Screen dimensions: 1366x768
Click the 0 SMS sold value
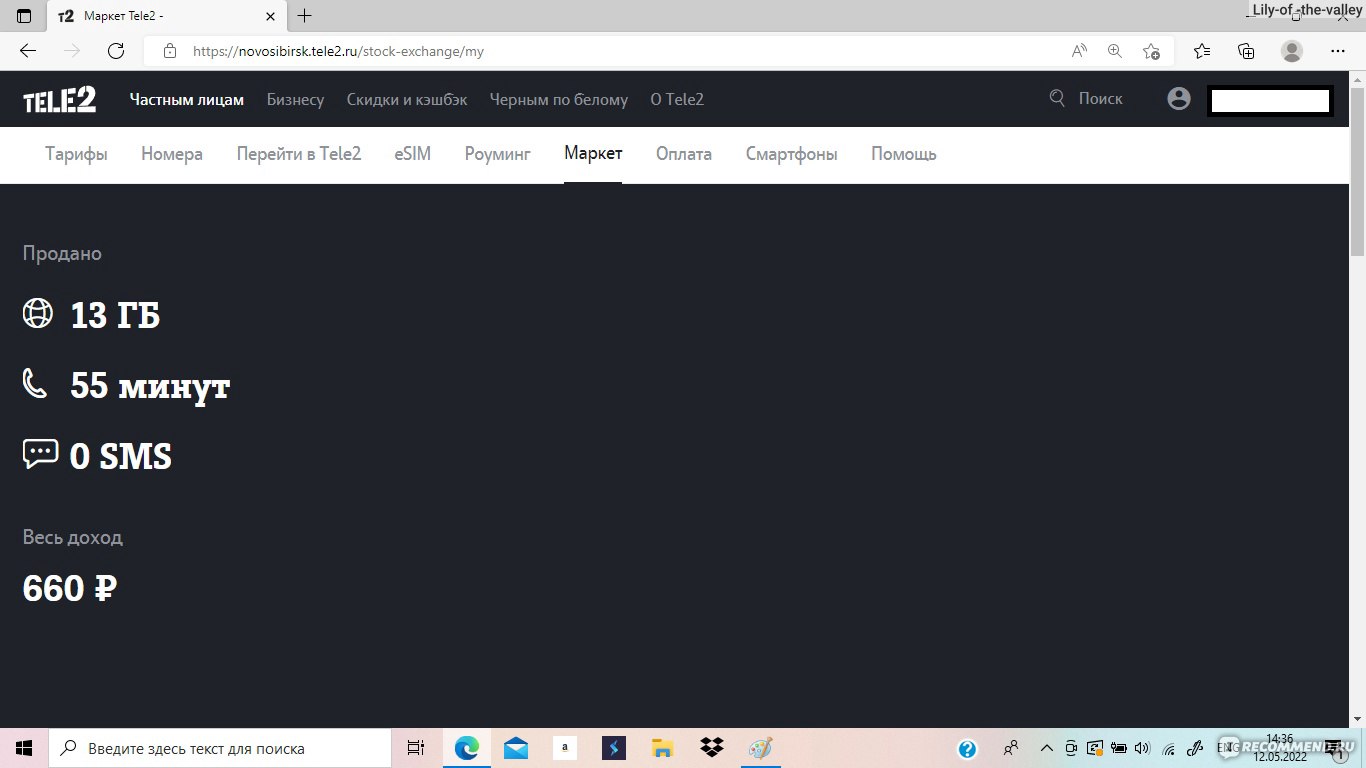coord(121,457)
